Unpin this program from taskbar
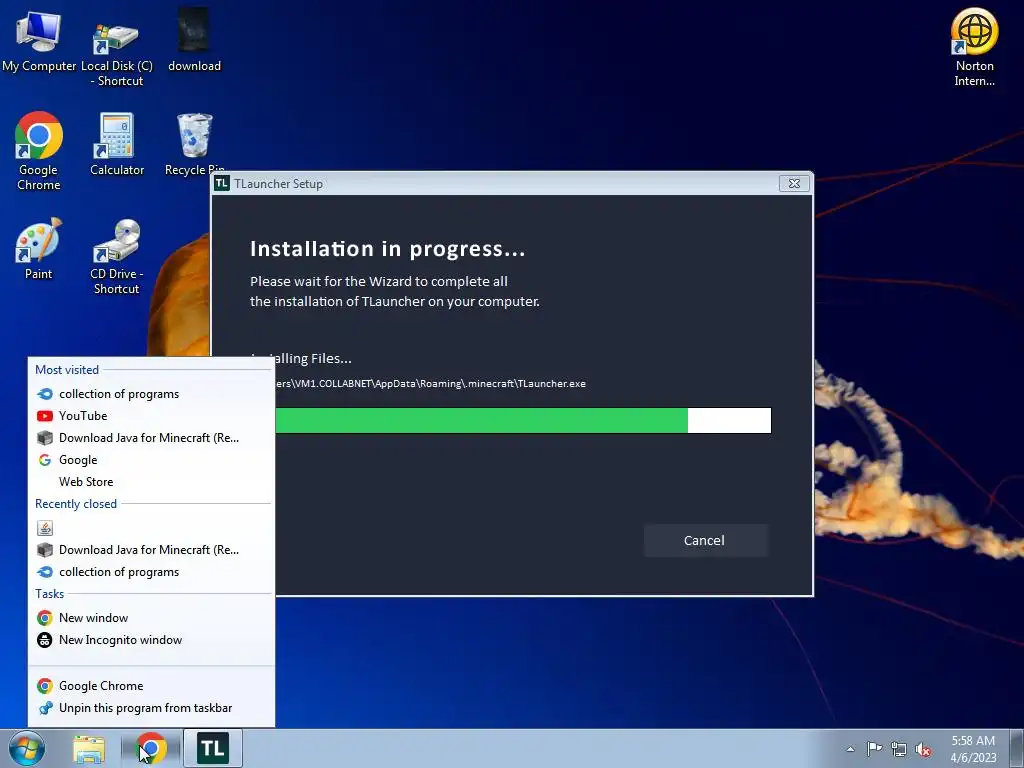This screenshot has height=768, width=1024. point(152,708)
